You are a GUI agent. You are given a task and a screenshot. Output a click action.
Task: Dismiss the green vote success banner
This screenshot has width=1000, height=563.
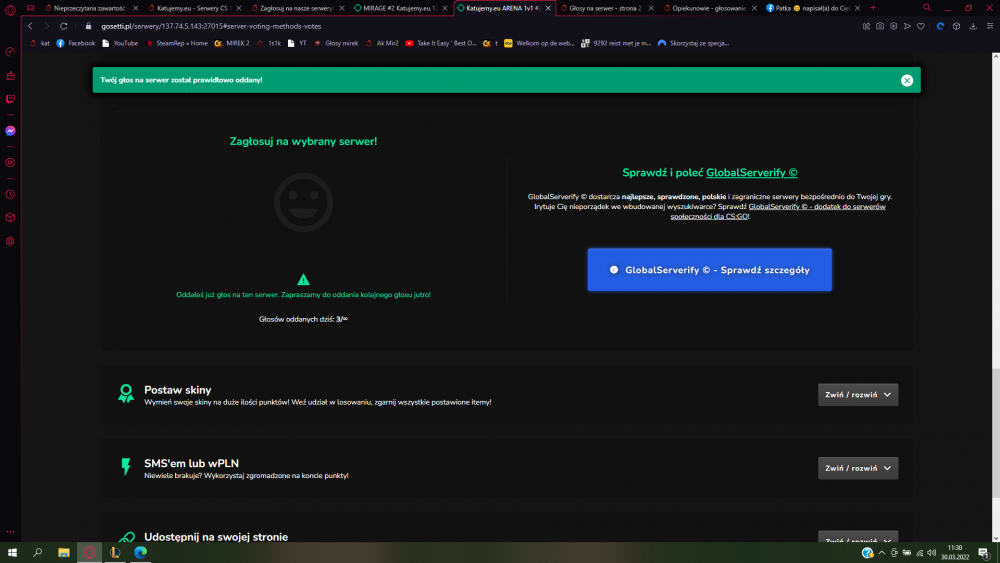(907, 80)
